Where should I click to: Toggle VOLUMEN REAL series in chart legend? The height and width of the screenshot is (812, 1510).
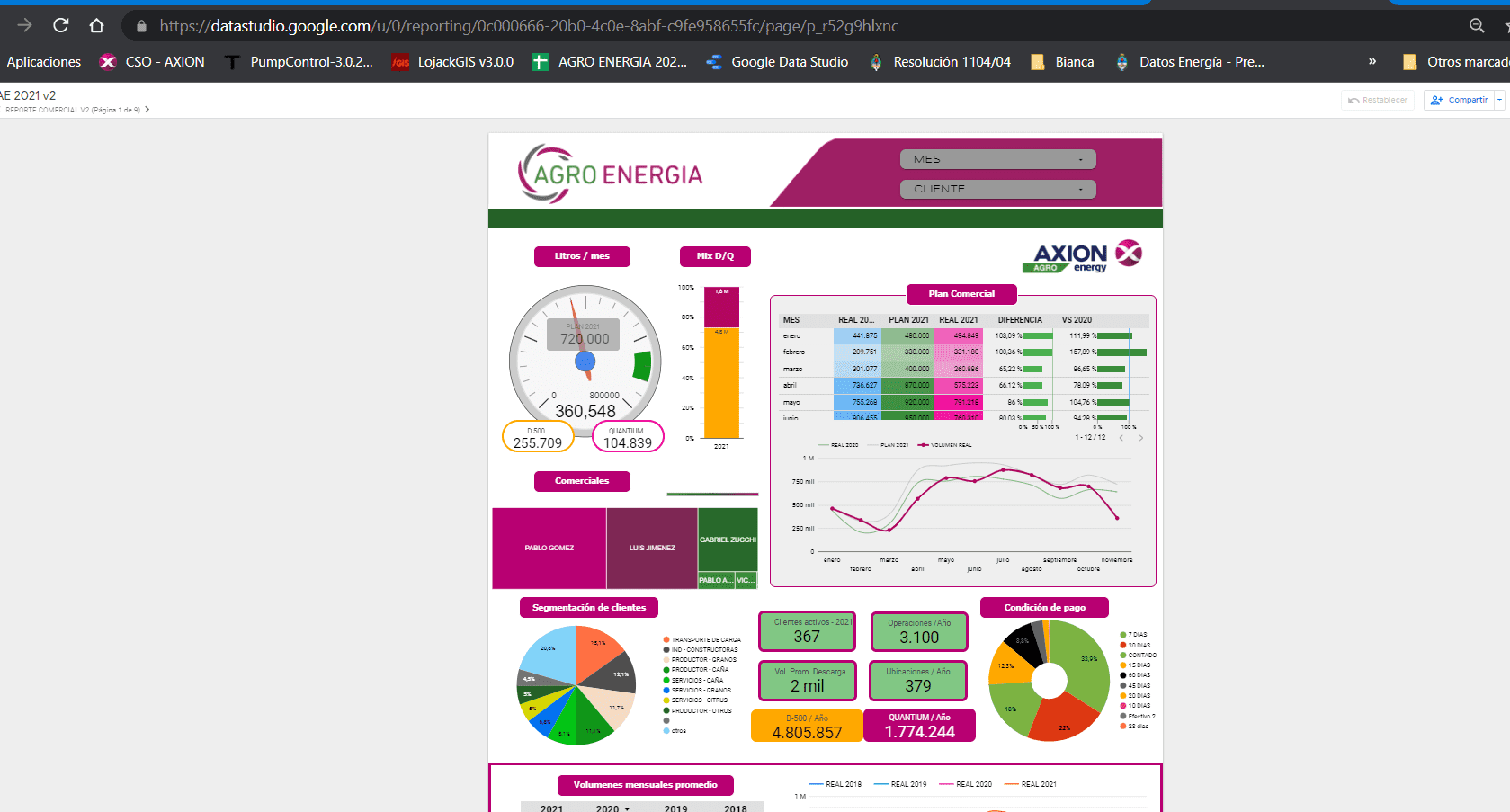944,445
